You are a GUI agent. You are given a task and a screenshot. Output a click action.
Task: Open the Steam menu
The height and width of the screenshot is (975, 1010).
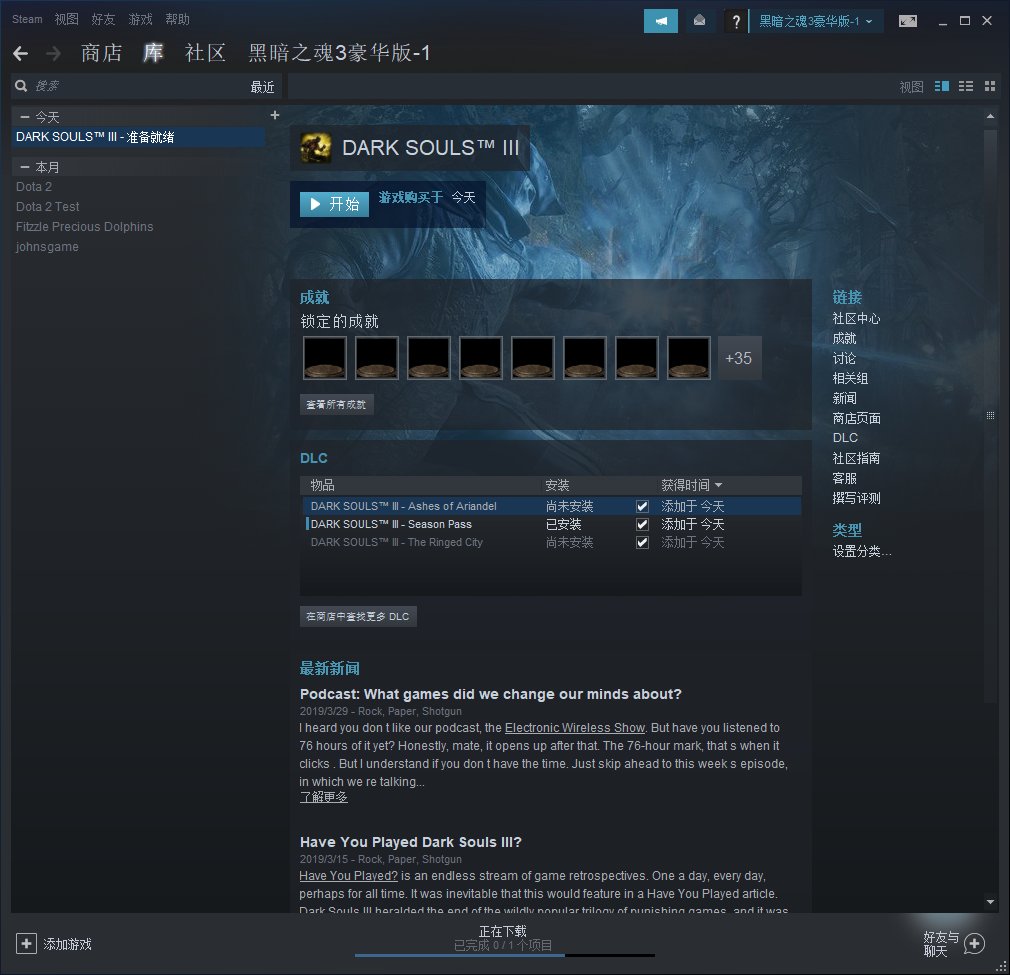tap(27, 19)
